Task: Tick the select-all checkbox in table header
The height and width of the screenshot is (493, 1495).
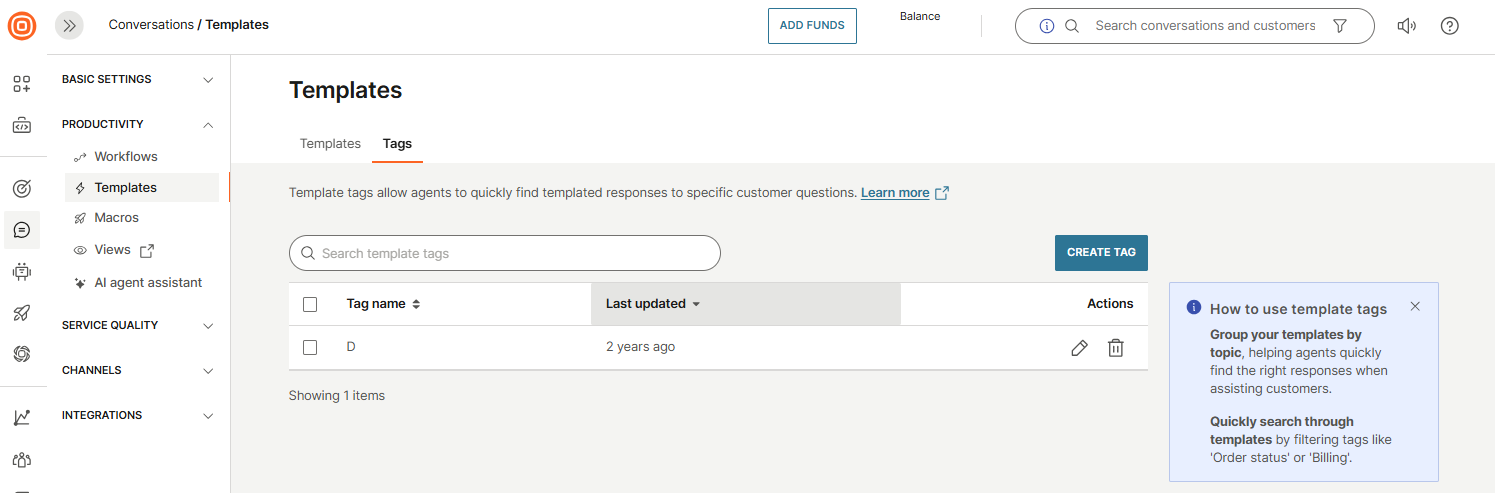Action: point(310,304)
